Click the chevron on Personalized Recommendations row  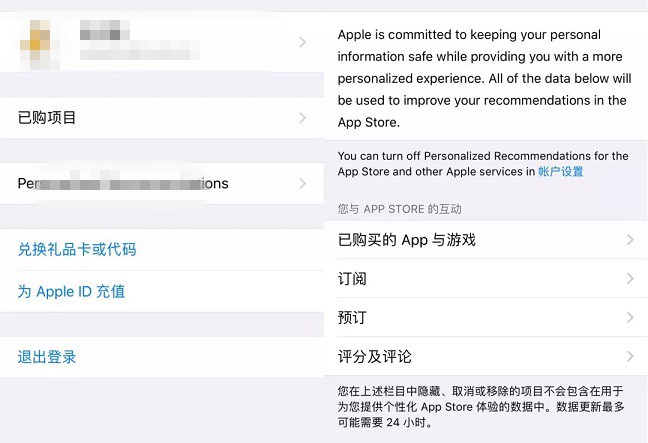pos(303,184)
